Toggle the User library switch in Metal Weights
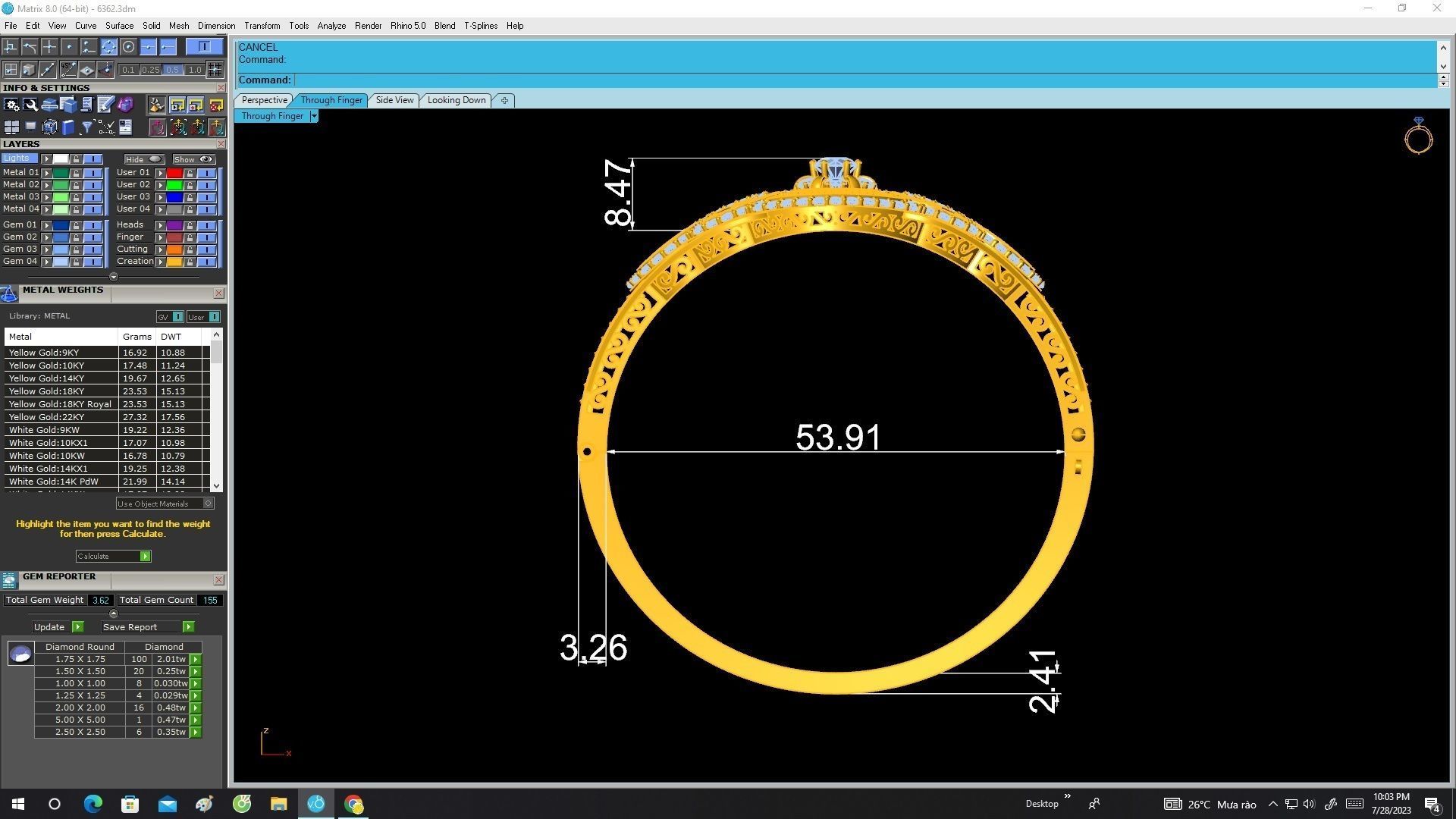Image resolution: width=1456 pixels, height=819 pixels. point(214,317)
